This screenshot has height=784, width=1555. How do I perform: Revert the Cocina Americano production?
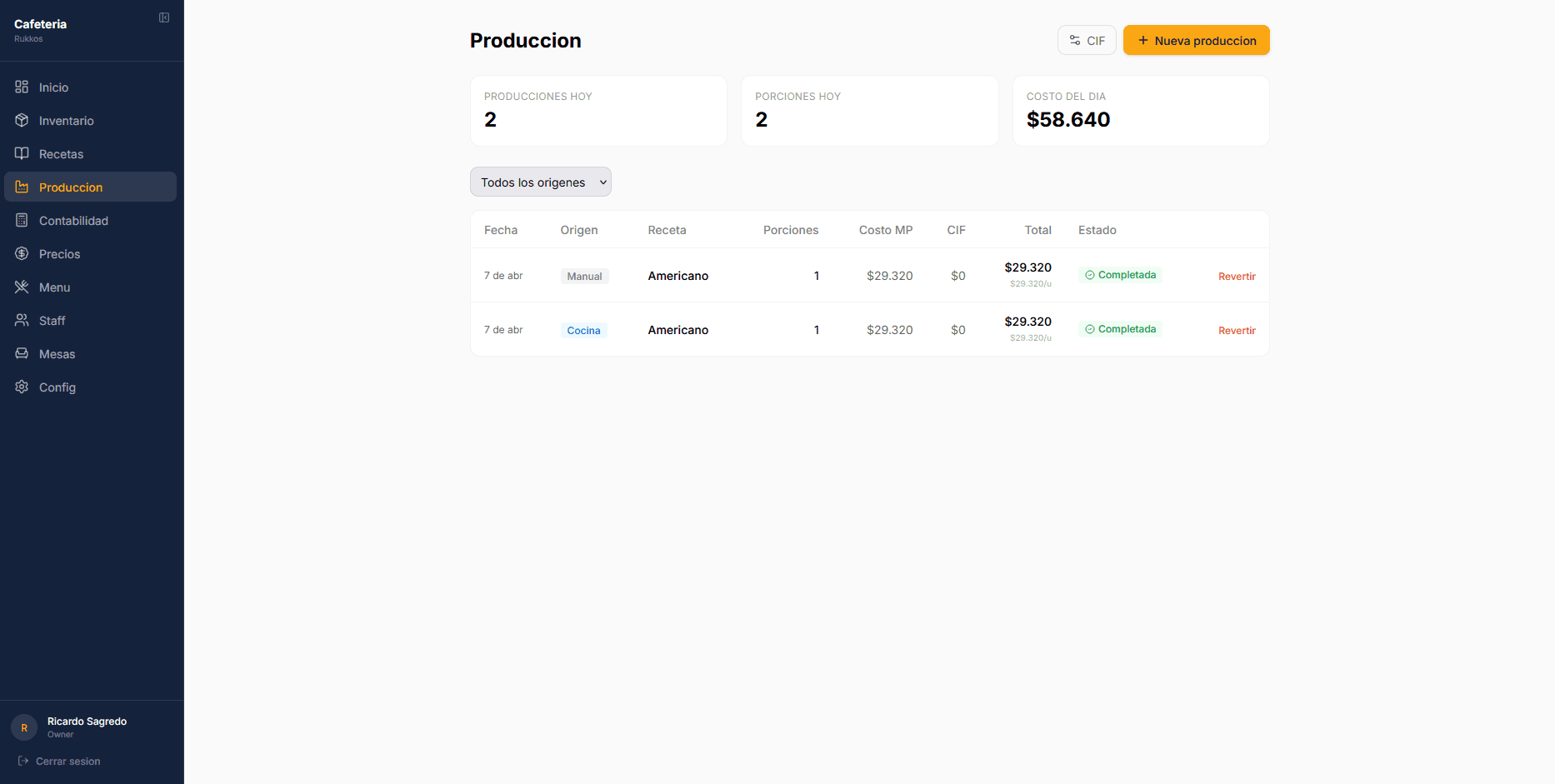(x=1237, y=331)
